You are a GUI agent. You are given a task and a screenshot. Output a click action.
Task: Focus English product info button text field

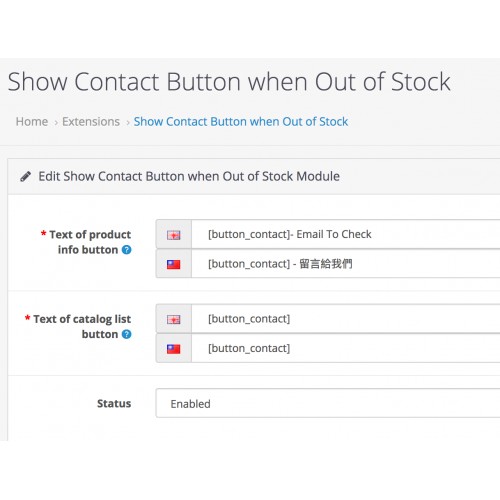346,234
